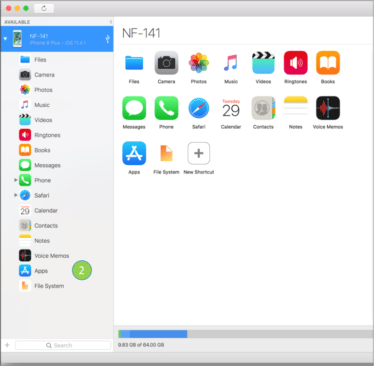Screen dimensions: 374x366
Task: Click the refresh button in the title bar
Action: [x=44, y=8]
